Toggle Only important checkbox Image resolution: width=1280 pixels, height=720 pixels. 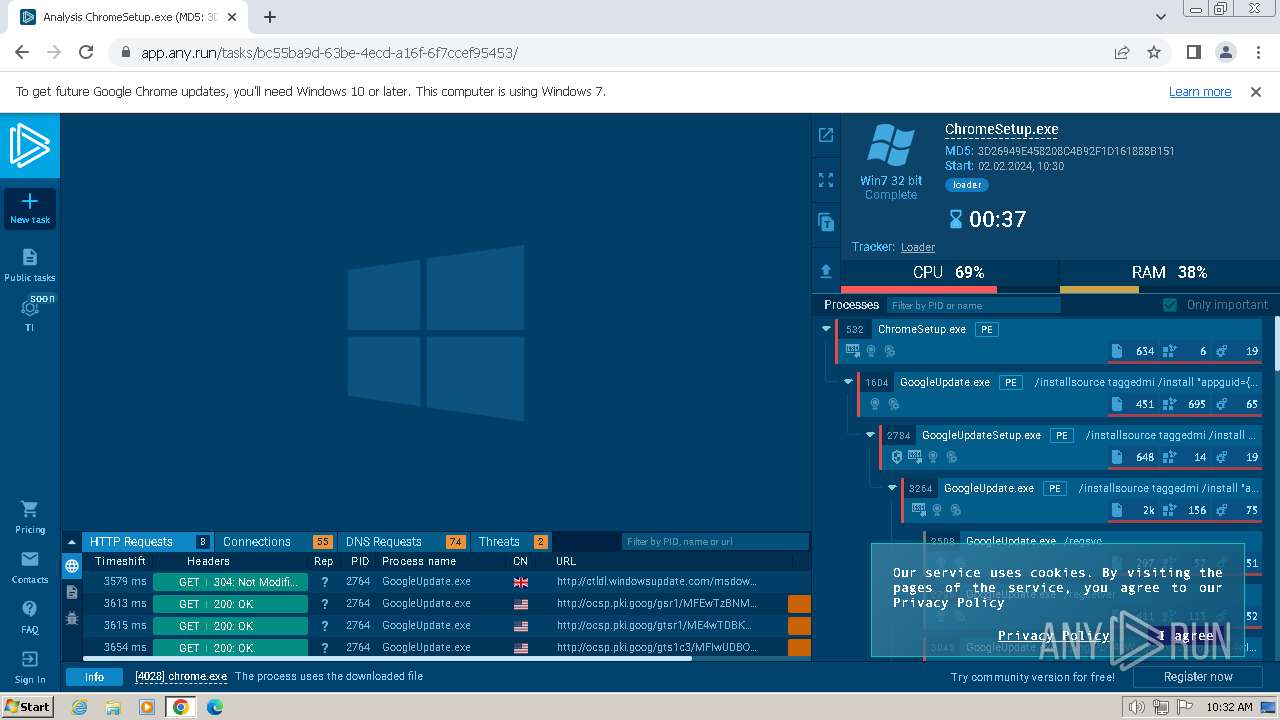(x=1170, y=305)
